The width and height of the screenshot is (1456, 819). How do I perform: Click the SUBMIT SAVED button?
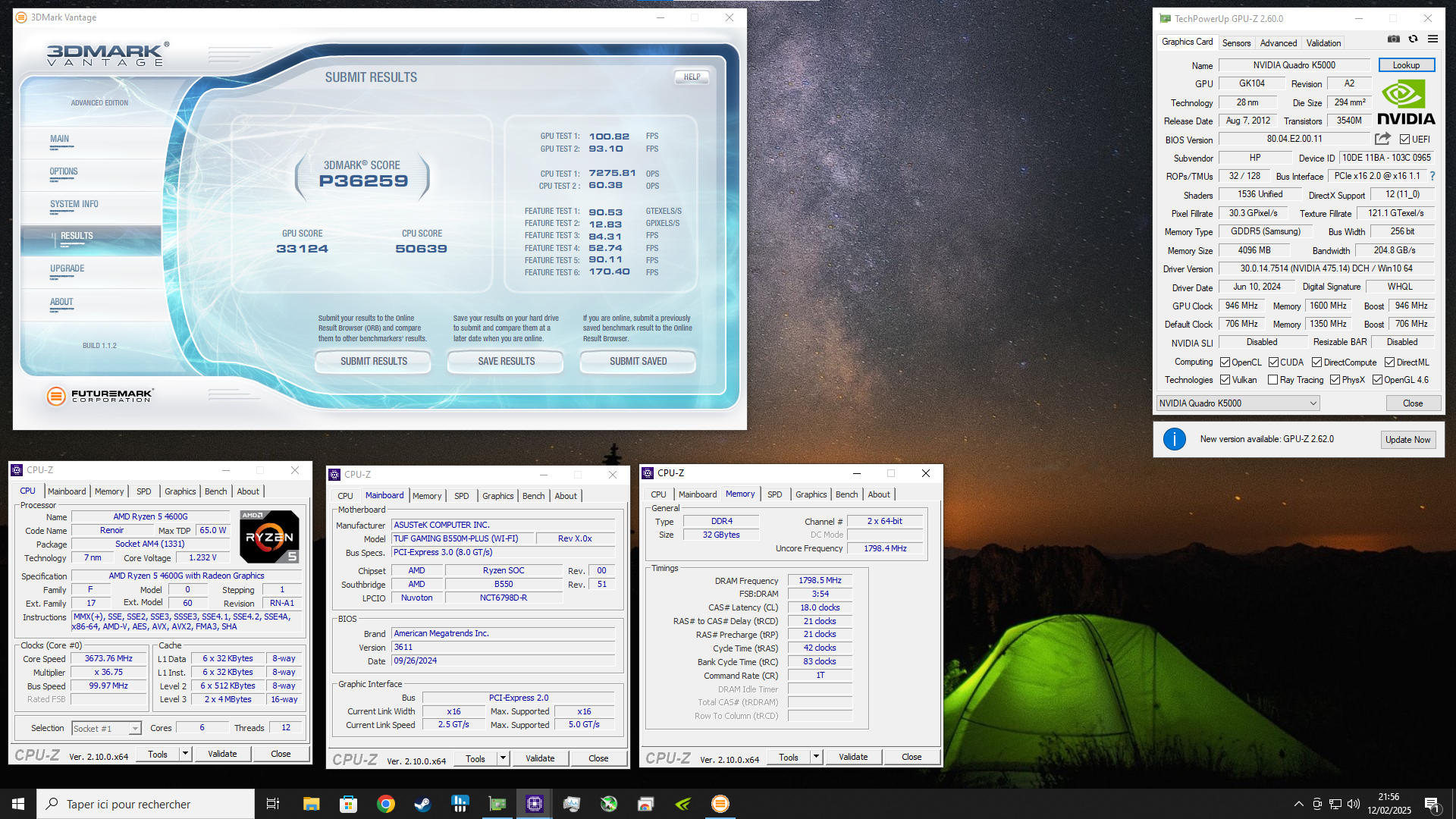pos(639,362)
